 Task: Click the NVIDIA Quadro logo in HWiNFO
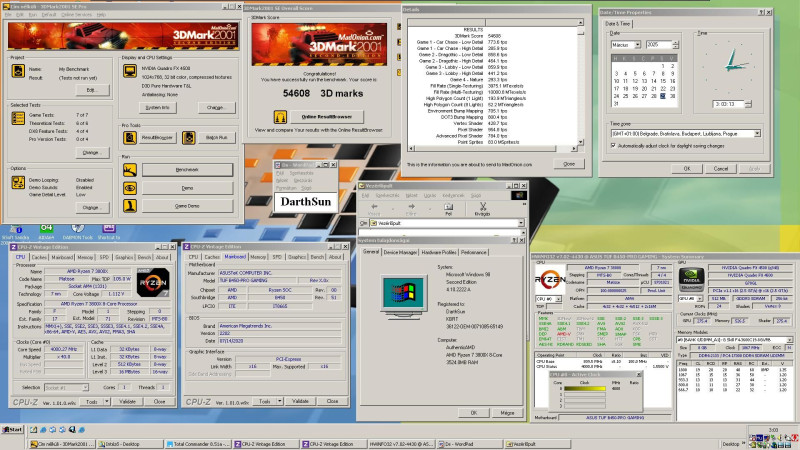coord(691,280)
